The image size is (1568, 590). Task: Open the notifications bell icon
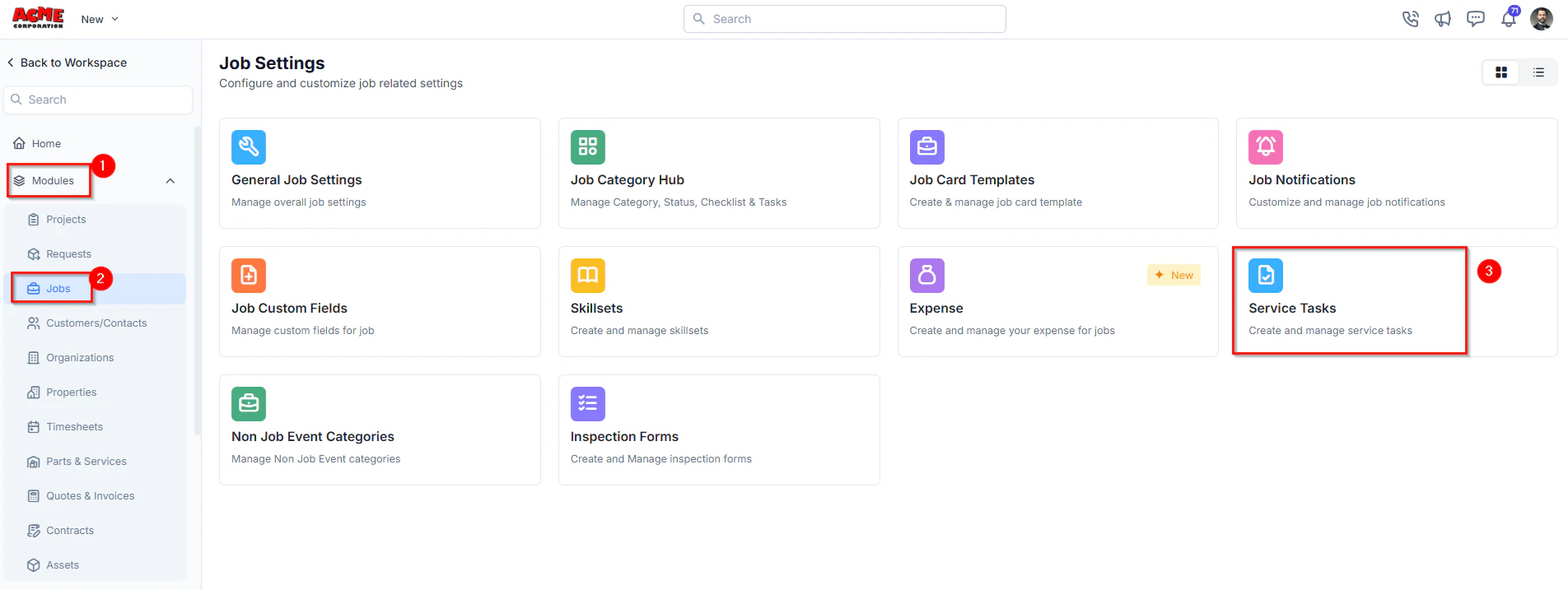pyautogui.click(x=1509, y=18)
